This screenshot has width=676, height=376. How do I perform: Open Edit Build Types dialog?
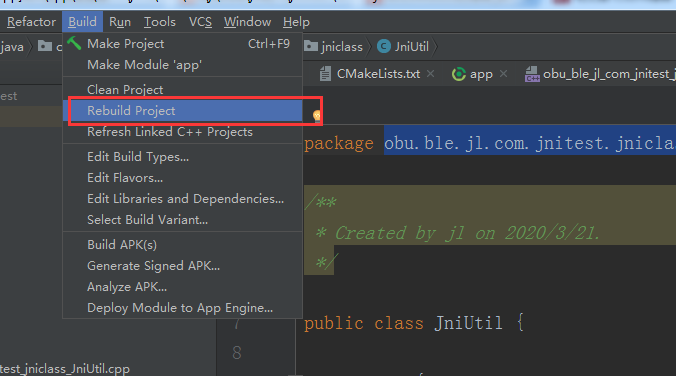pos(183,157)
